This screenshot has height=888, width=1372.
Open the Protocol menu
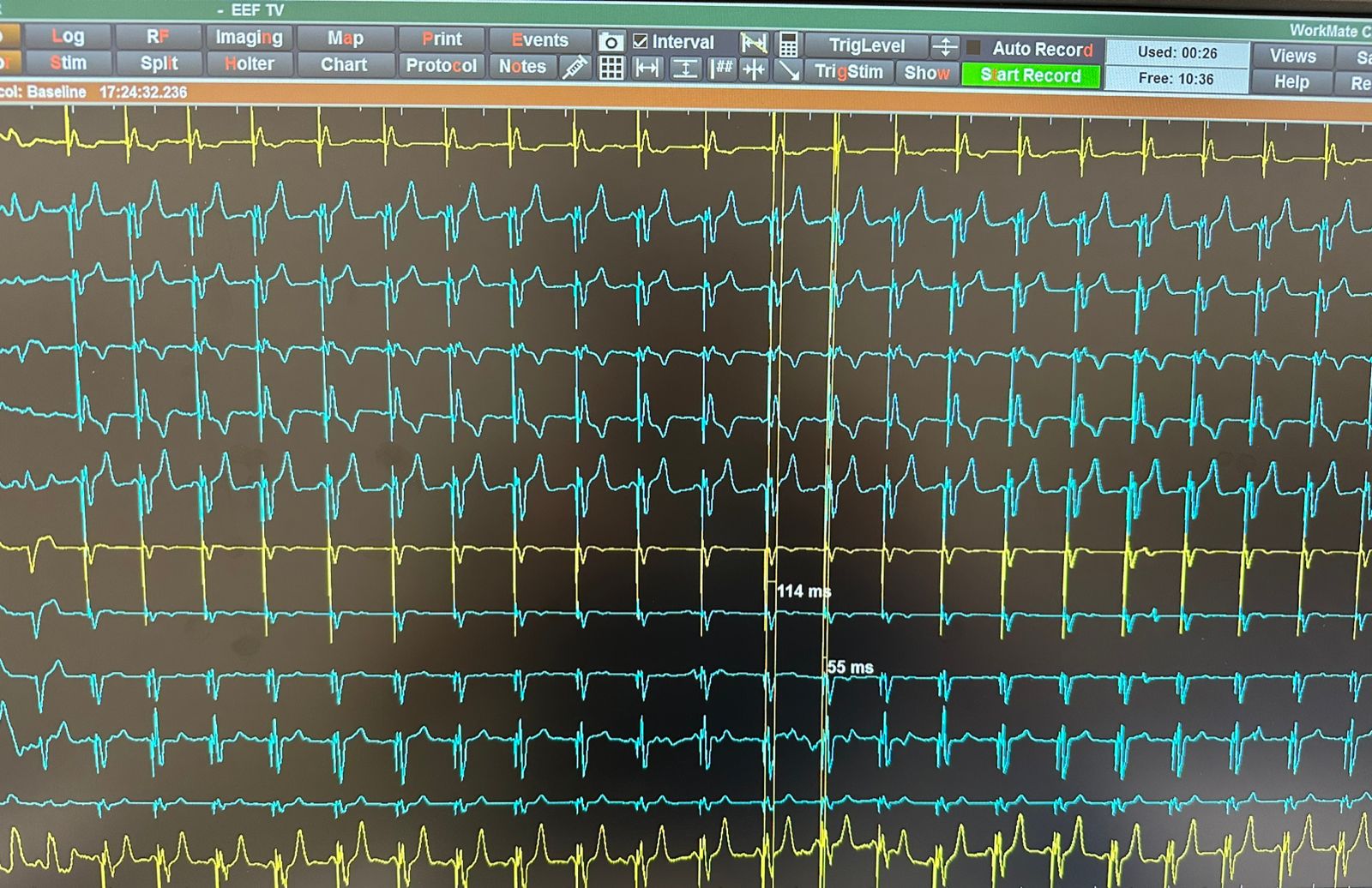[x=441, y=66]
